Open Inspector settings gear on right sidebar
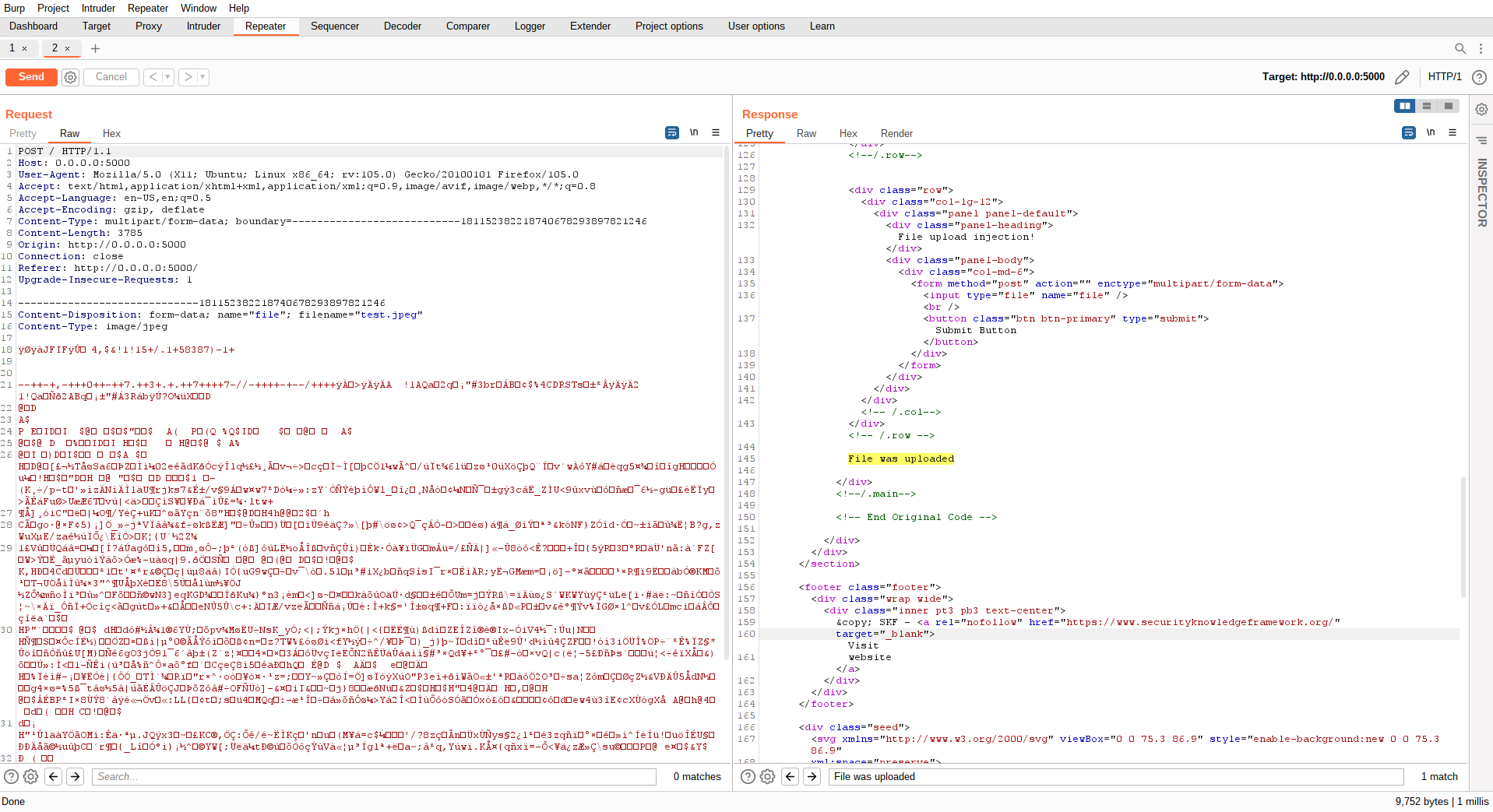The image size is (1493, 812). (1481, 110)
